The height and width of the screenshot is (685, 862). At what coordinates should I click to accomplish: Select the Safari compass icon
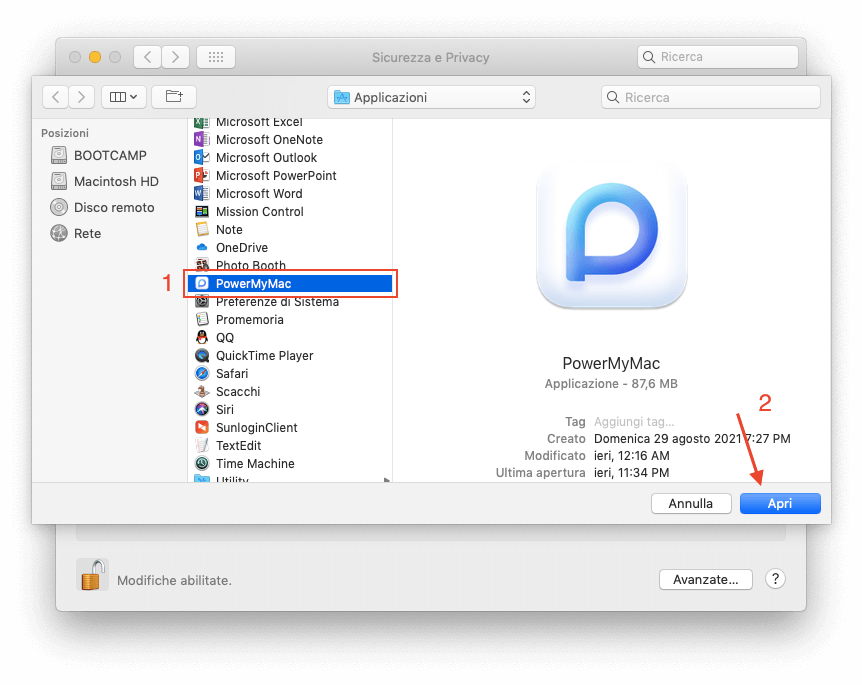point(202,373)
